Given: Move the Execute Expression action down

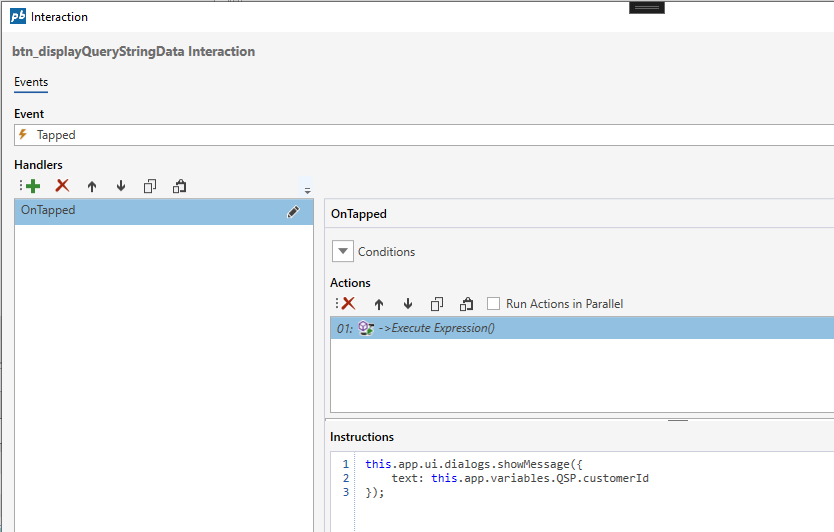Looking at the screenshot, I should [x=408, y=304].
